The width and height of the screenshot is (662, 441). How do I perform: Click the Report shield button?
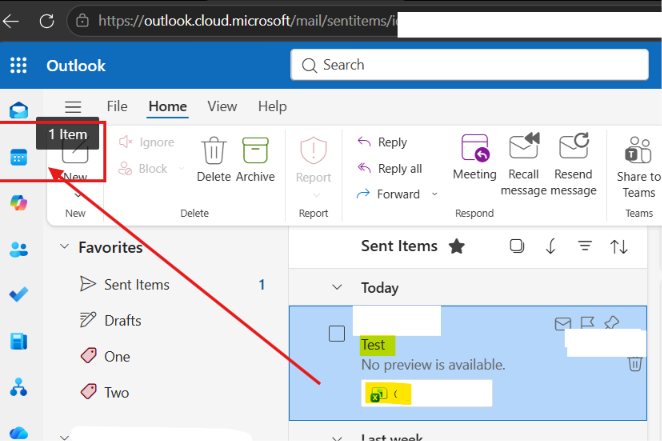tap(313, 160)
